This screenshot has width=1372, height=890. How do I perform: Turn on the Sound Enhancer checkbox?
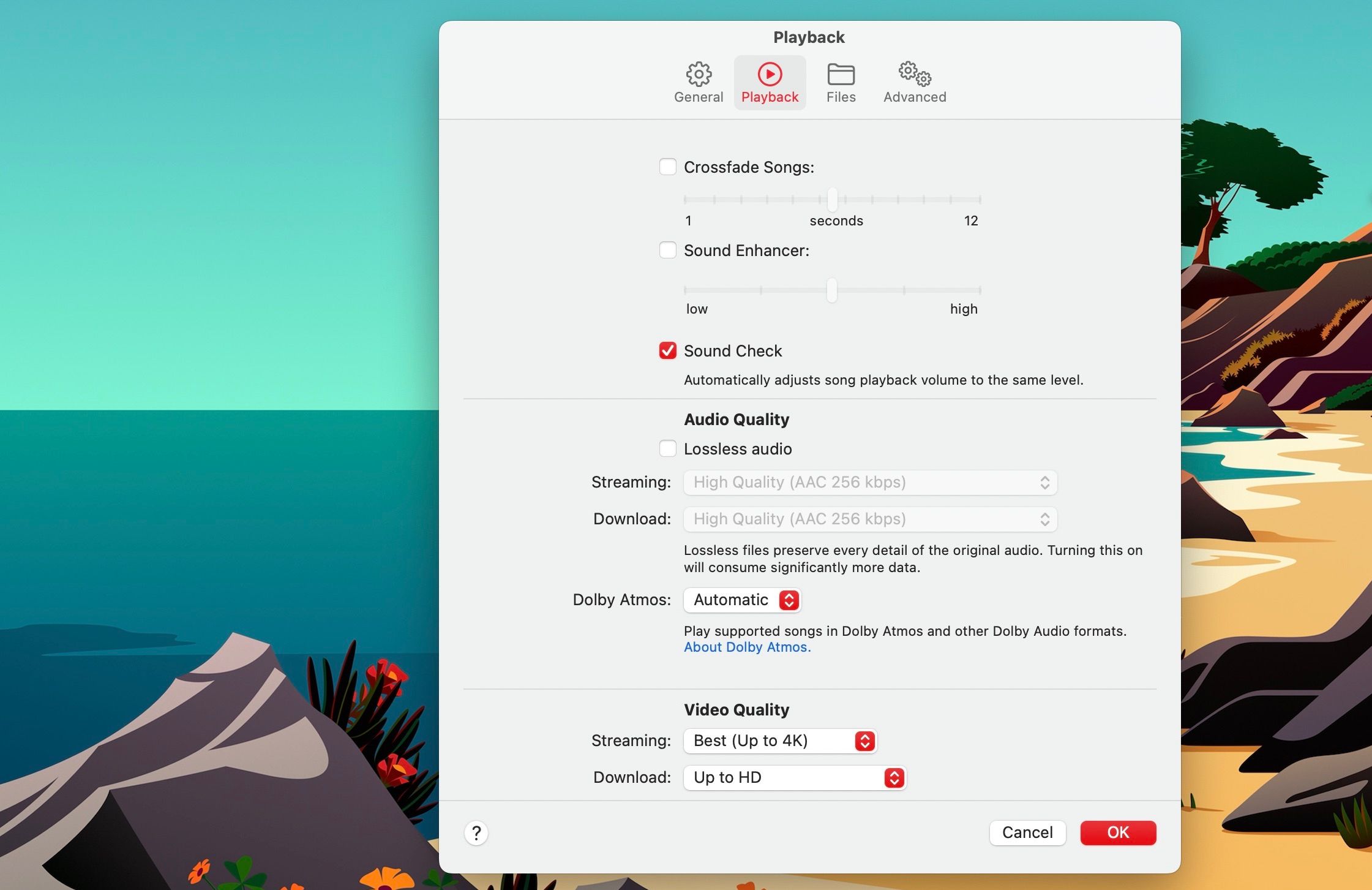click(667, 250)
